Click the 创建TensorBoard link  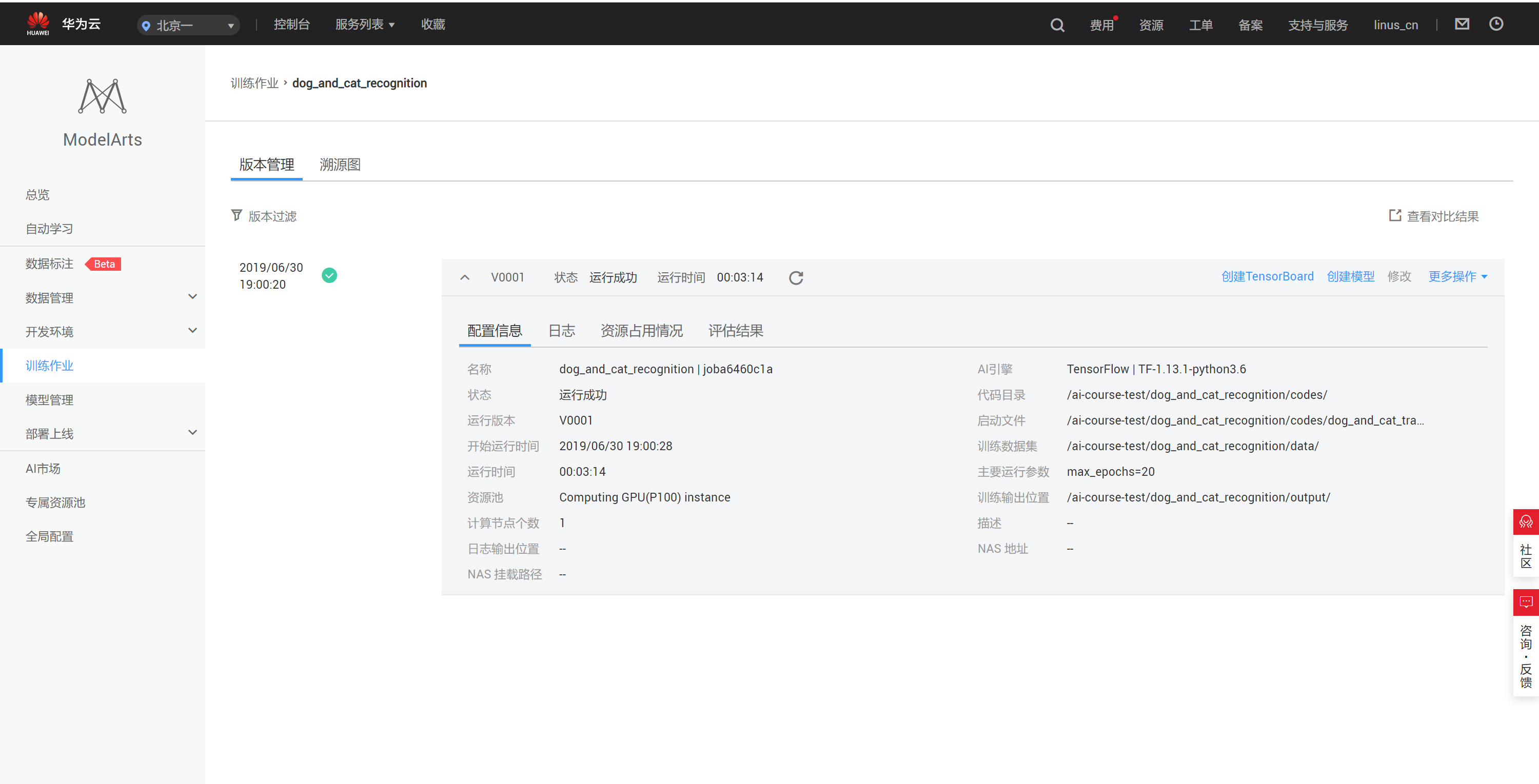(1267, 276)
